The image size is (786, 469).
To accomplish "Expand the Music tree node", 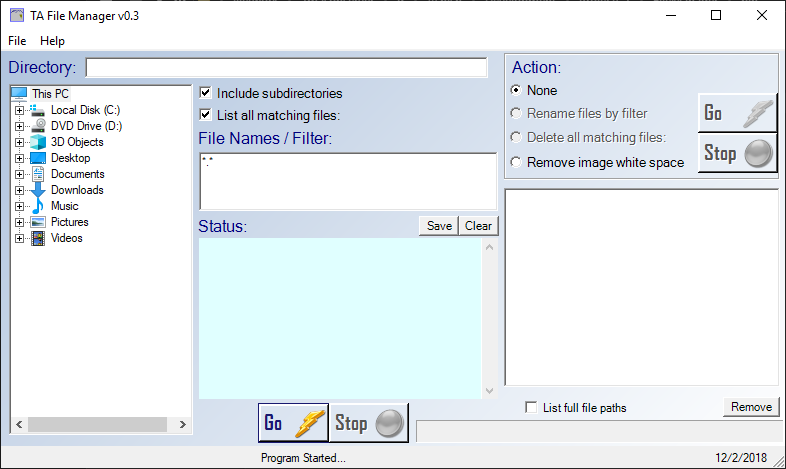I will [19, 206].
